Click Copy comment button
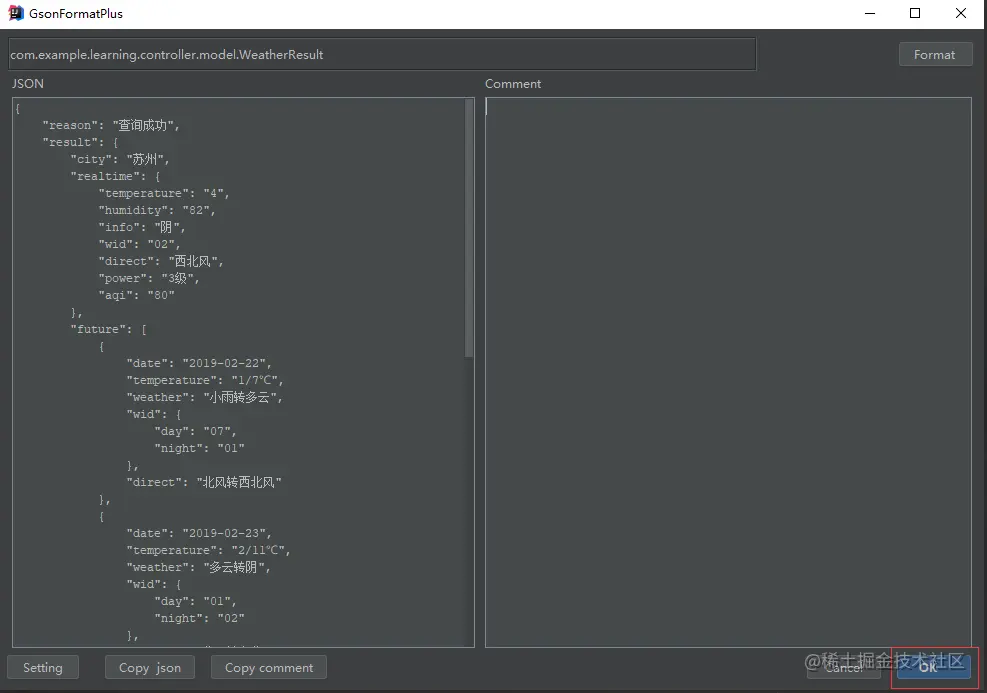 coord(269,668)
